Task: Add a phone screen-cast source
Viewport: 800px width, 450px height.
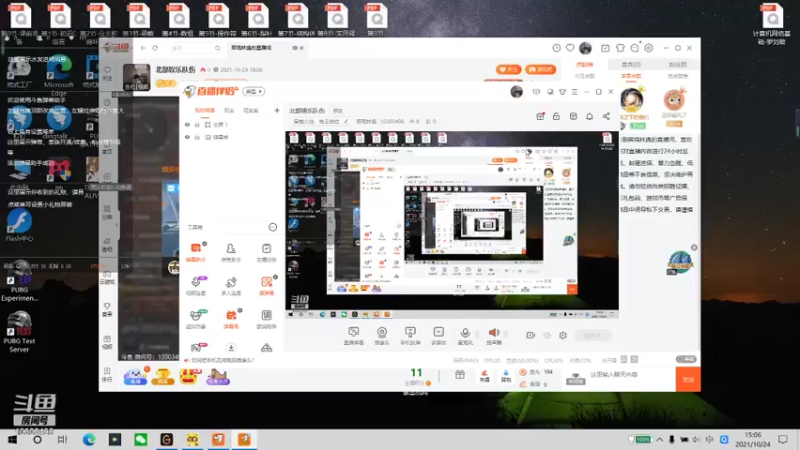Action: tap(410, 336)
